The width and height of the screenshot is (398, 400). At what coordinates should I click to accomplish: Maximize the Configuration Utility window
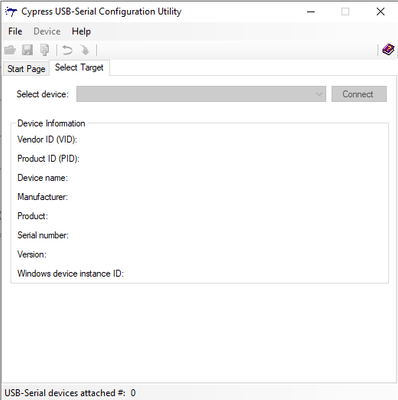click(x=345, y=12)
